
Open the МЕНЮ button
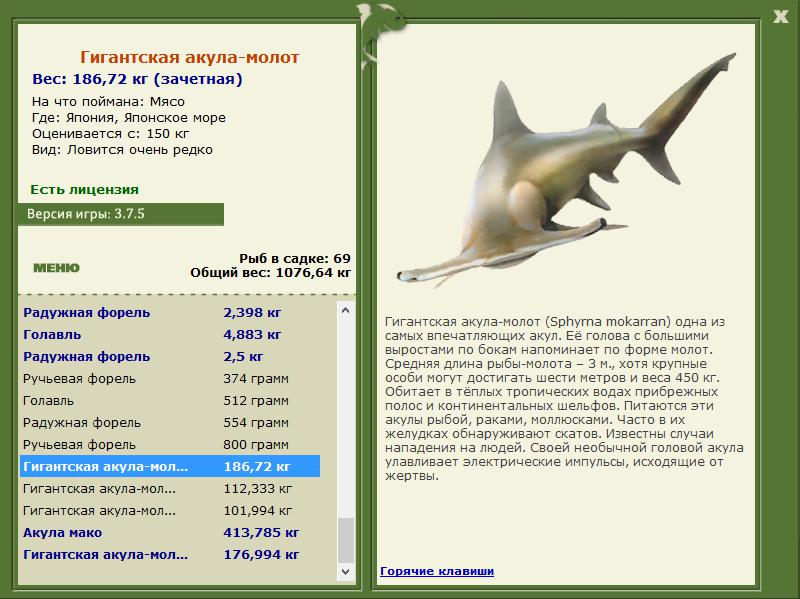coord(57,268)
